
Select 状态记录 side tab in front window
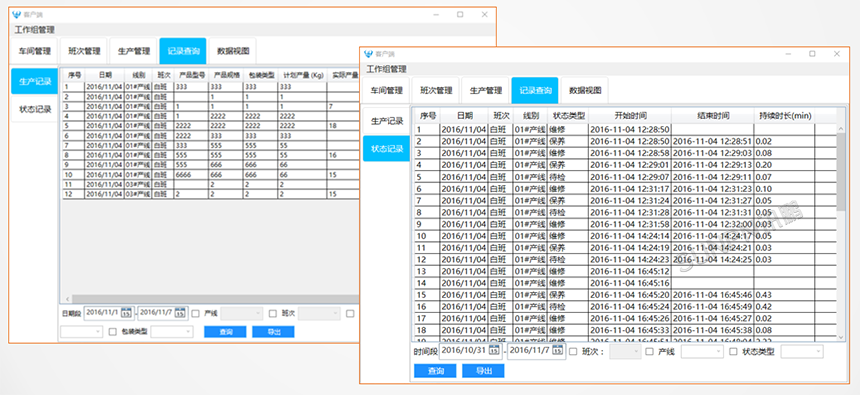(x=387, y=149)
